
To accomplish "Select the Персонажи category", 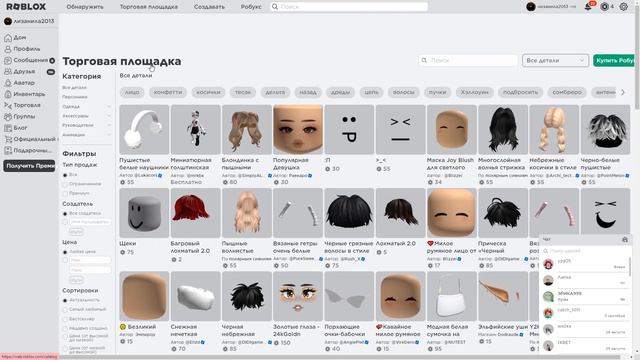I will tap(75, 97).
